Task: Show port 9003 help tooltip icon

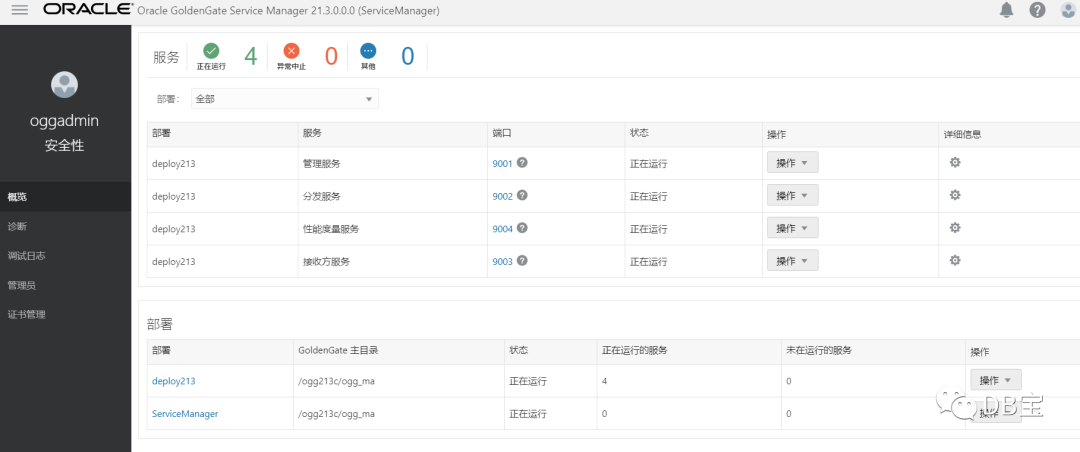Action: click(523, 261)
